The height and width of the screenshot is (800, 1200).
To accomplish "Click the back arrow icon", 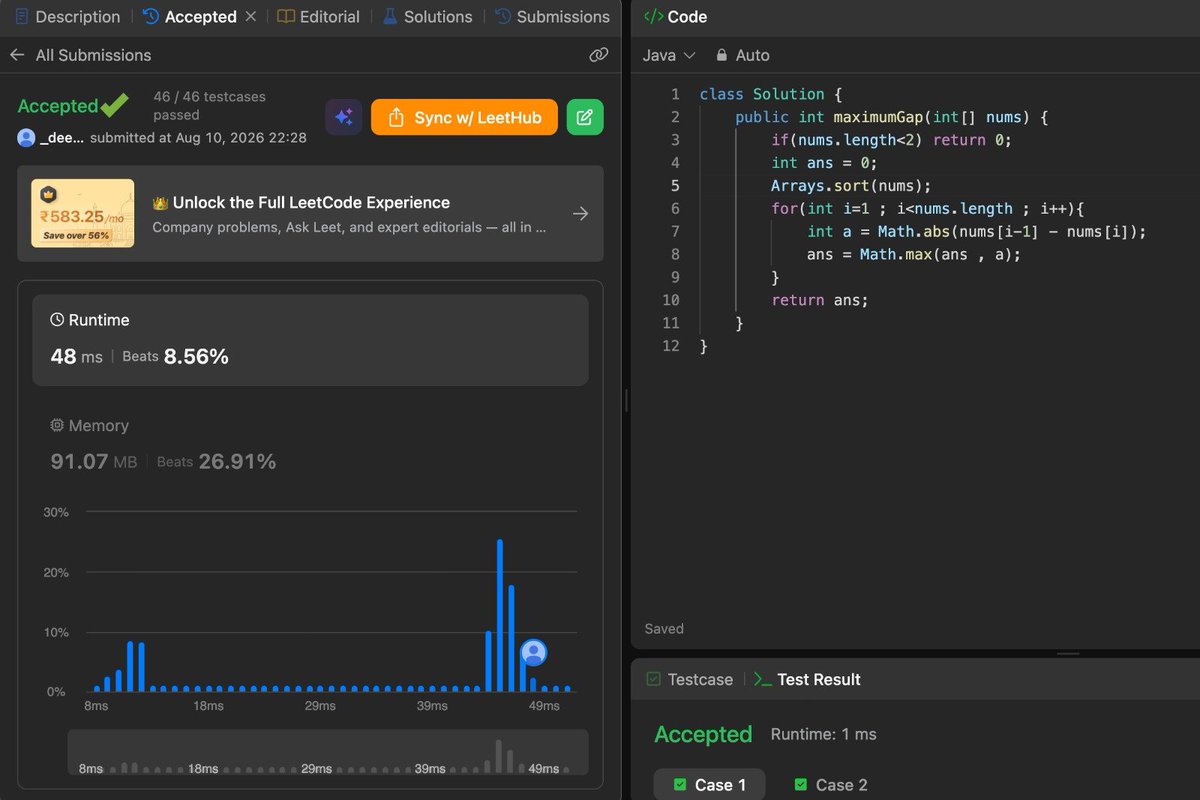I will [17, 55].
